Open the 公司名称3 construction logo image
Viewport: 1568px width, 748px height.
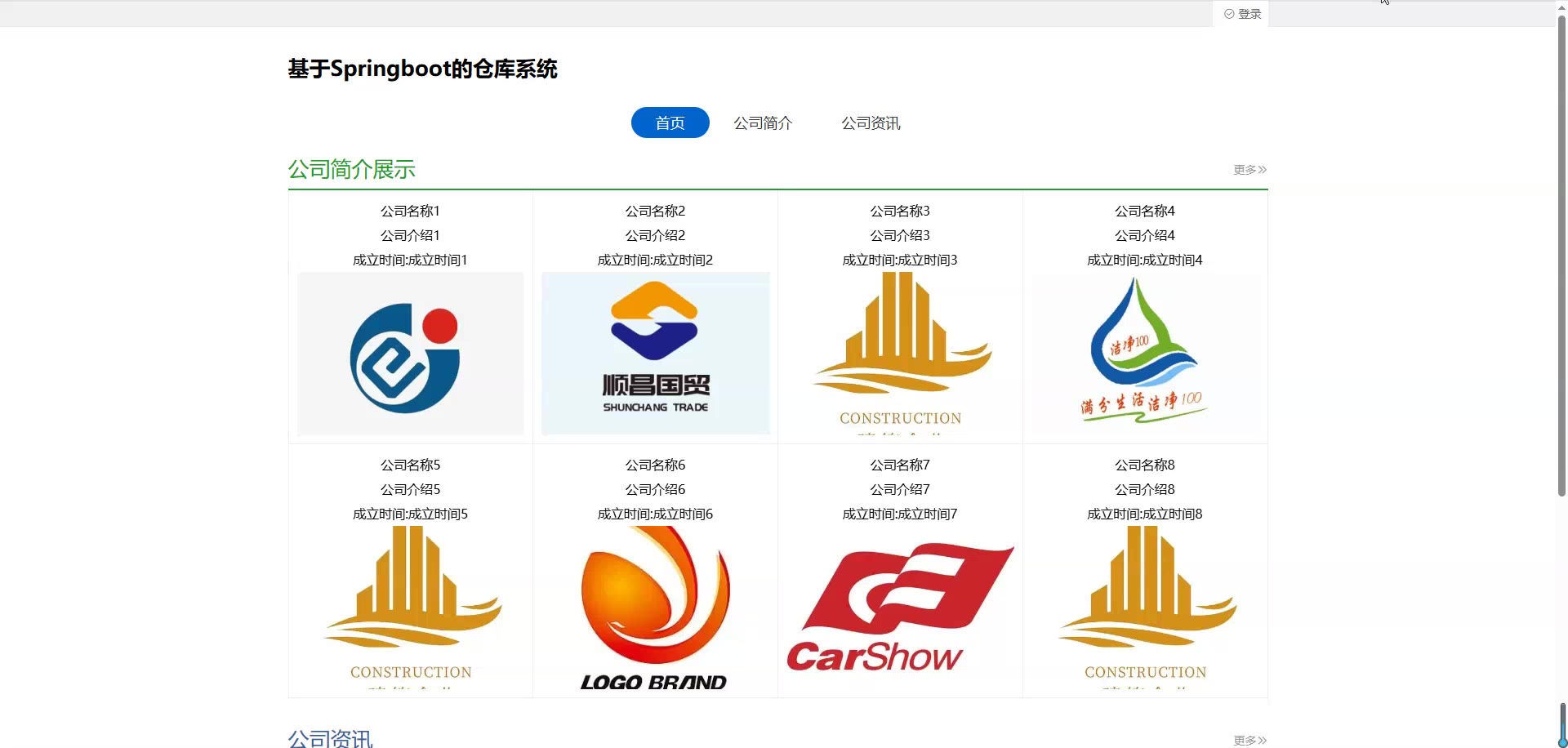click(x=901, y=354)
